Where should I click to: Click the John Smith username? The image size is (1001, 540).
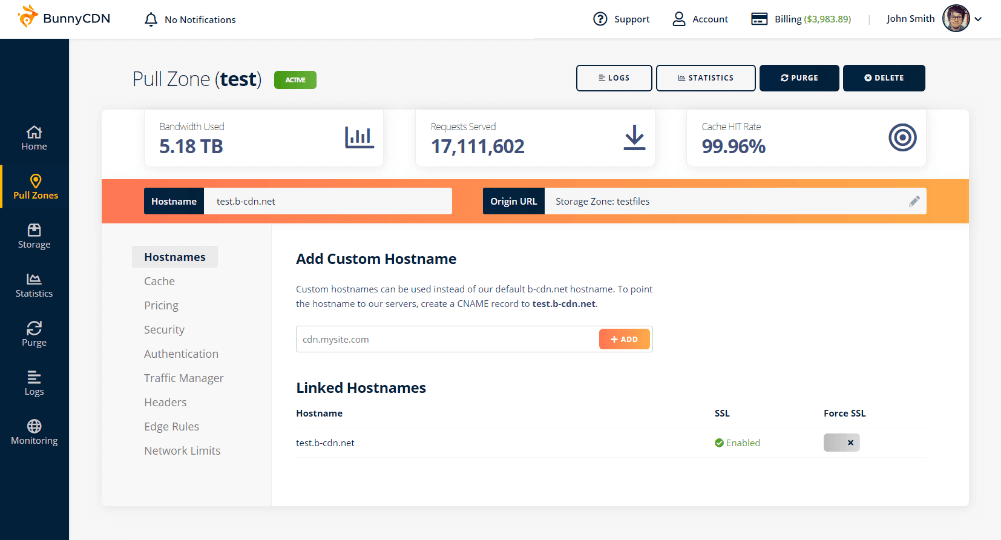tap(910, 19)
